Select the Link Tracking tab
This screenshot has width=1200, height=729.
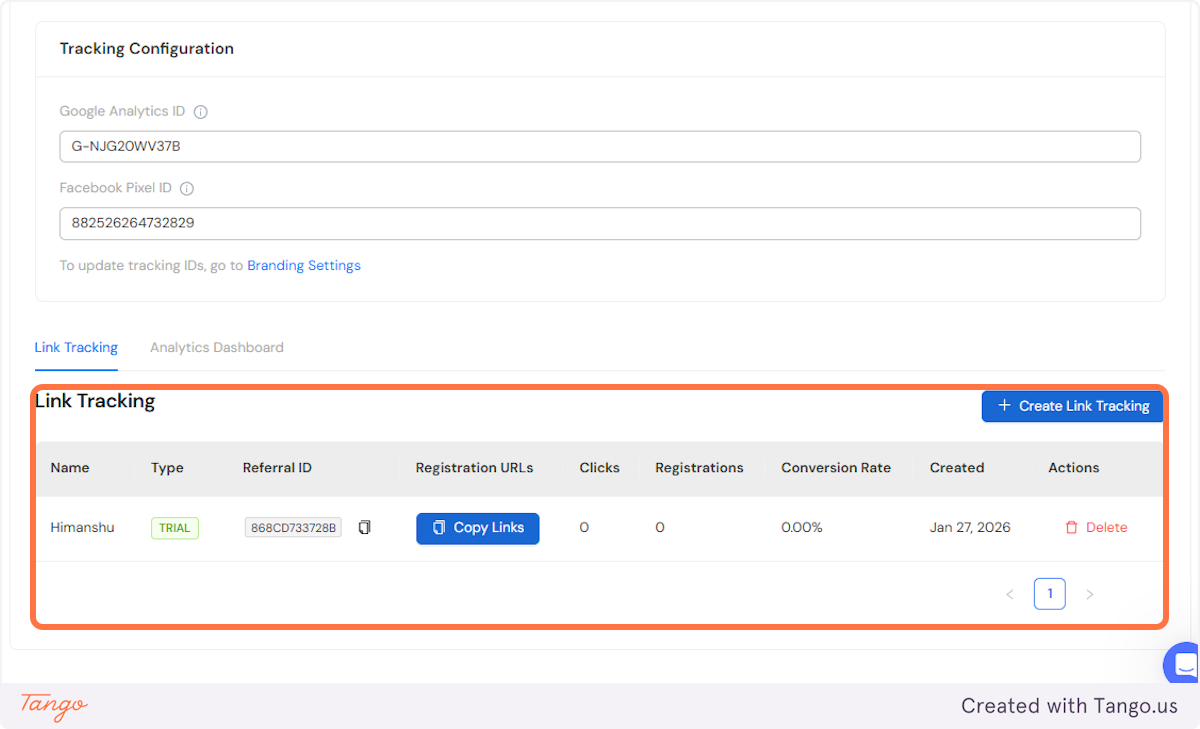click(x=76, y=347)
